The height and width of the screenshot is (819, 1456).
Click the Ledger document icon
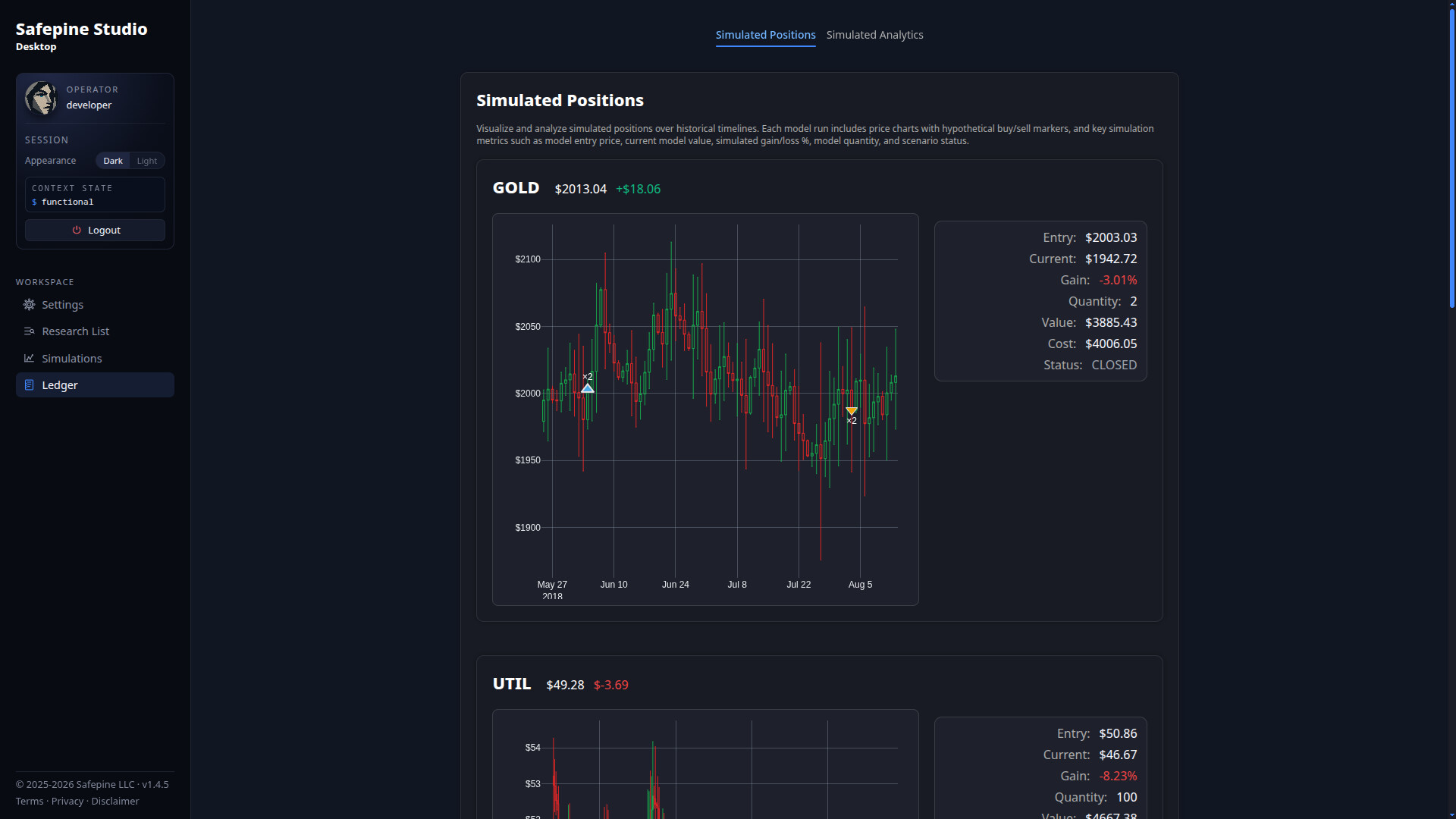(29, 385)
